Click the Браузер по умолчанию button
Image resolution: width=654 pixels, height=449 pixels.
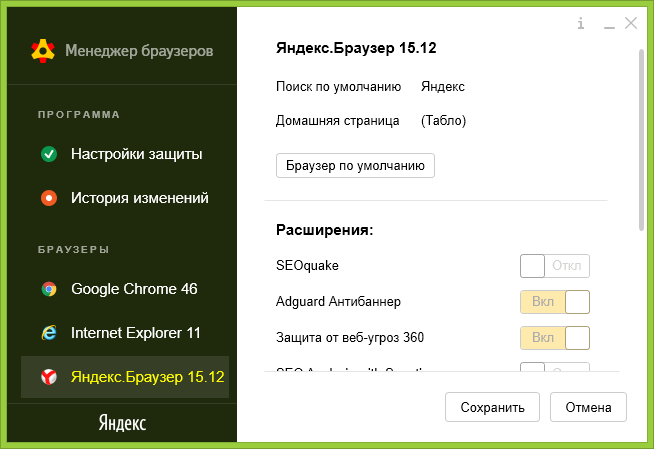[x=355, y=166]
